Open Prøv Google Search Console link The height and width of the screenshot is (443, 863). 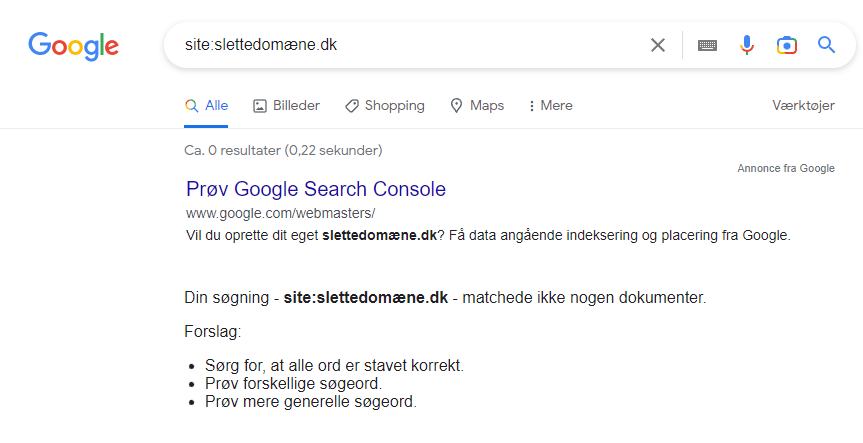(x=316, y=189)
